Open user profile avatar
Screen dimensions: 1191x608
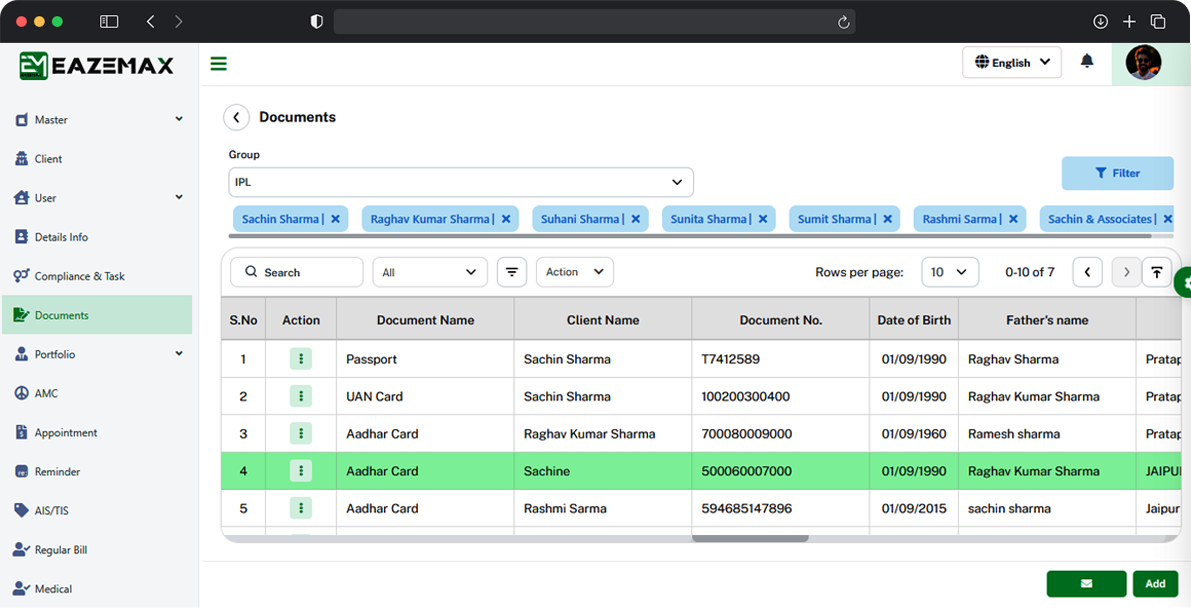(1143, 62)
